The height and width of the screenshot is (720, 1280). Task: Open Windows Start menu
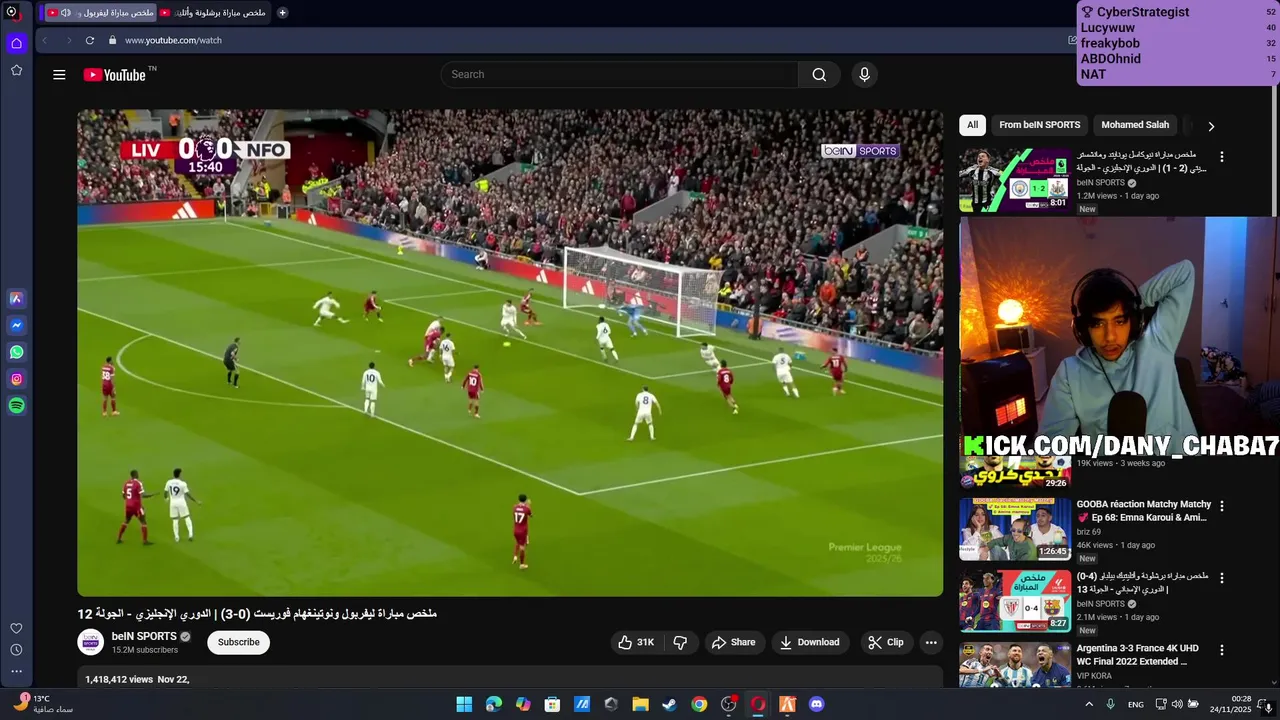[x=464, y=704]
